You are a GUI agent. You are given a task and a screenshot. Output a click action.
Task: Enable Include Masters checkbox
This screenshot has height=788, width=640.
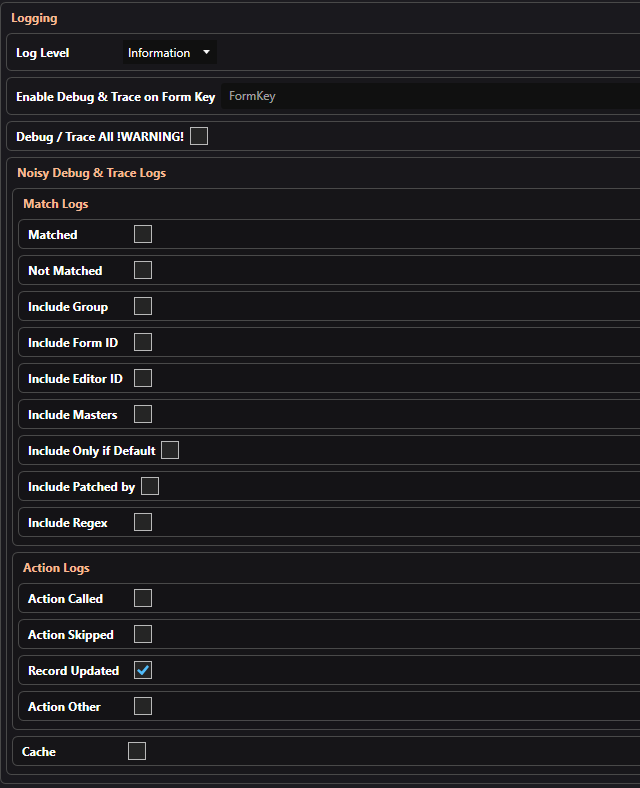pos(143,415)
